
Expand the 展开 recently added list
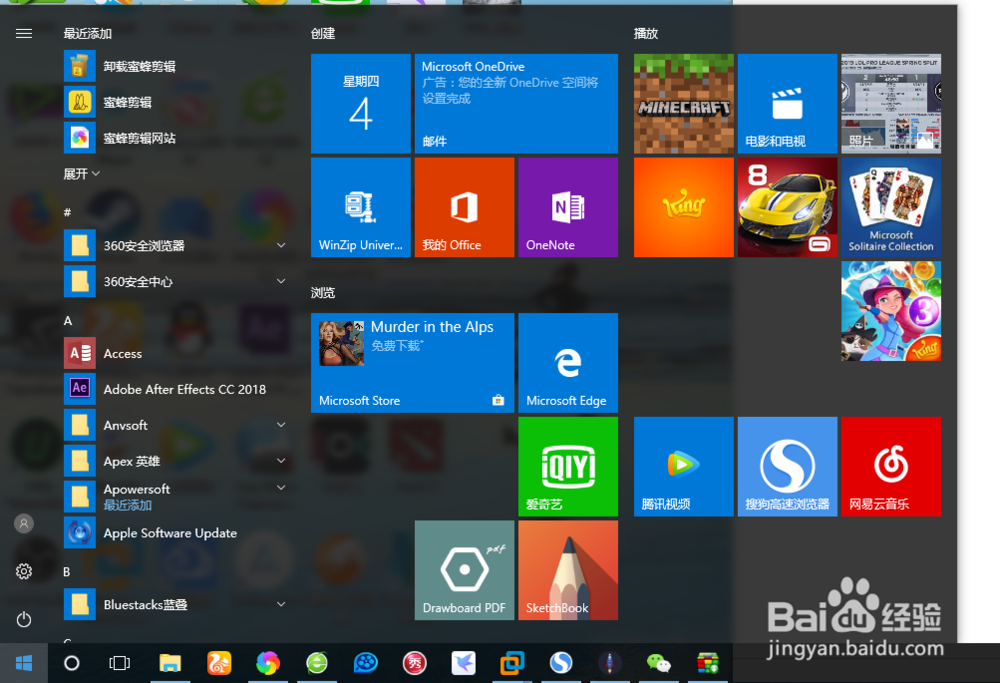point(82,173)
